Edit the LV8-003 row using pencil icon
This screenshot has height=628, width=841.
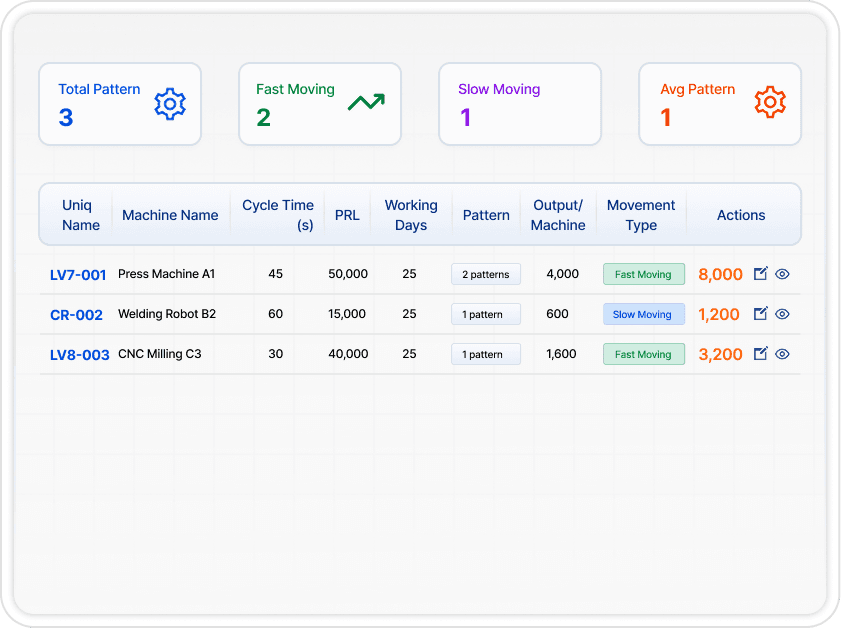[761, 353]
